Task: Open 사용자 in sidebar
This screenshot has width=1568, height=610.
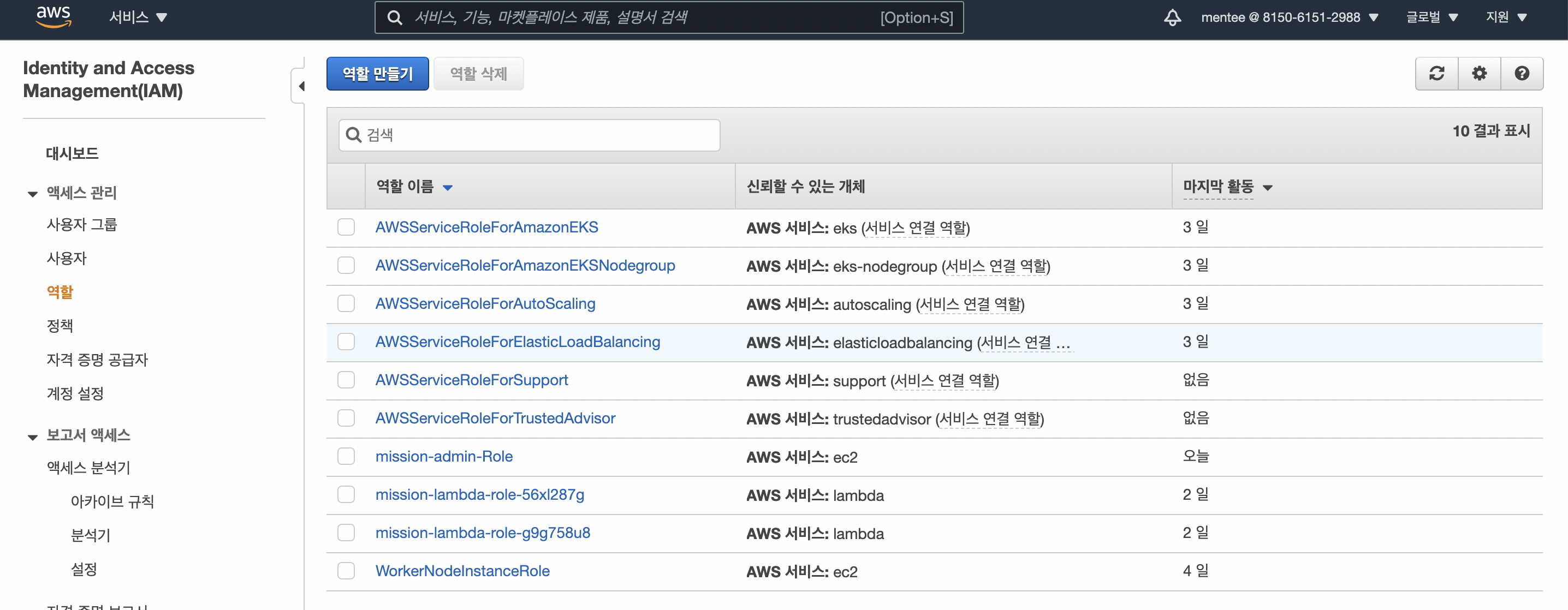Action: 67,259
